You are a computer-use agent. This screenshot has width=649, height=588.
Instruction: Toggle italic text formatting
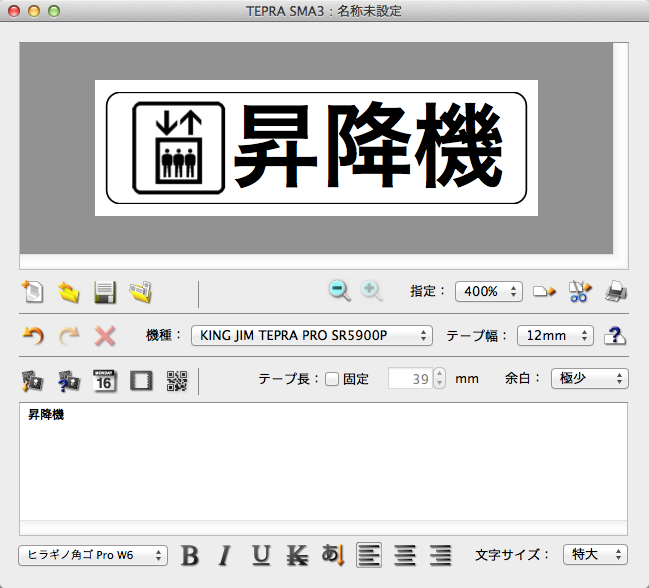225,555
